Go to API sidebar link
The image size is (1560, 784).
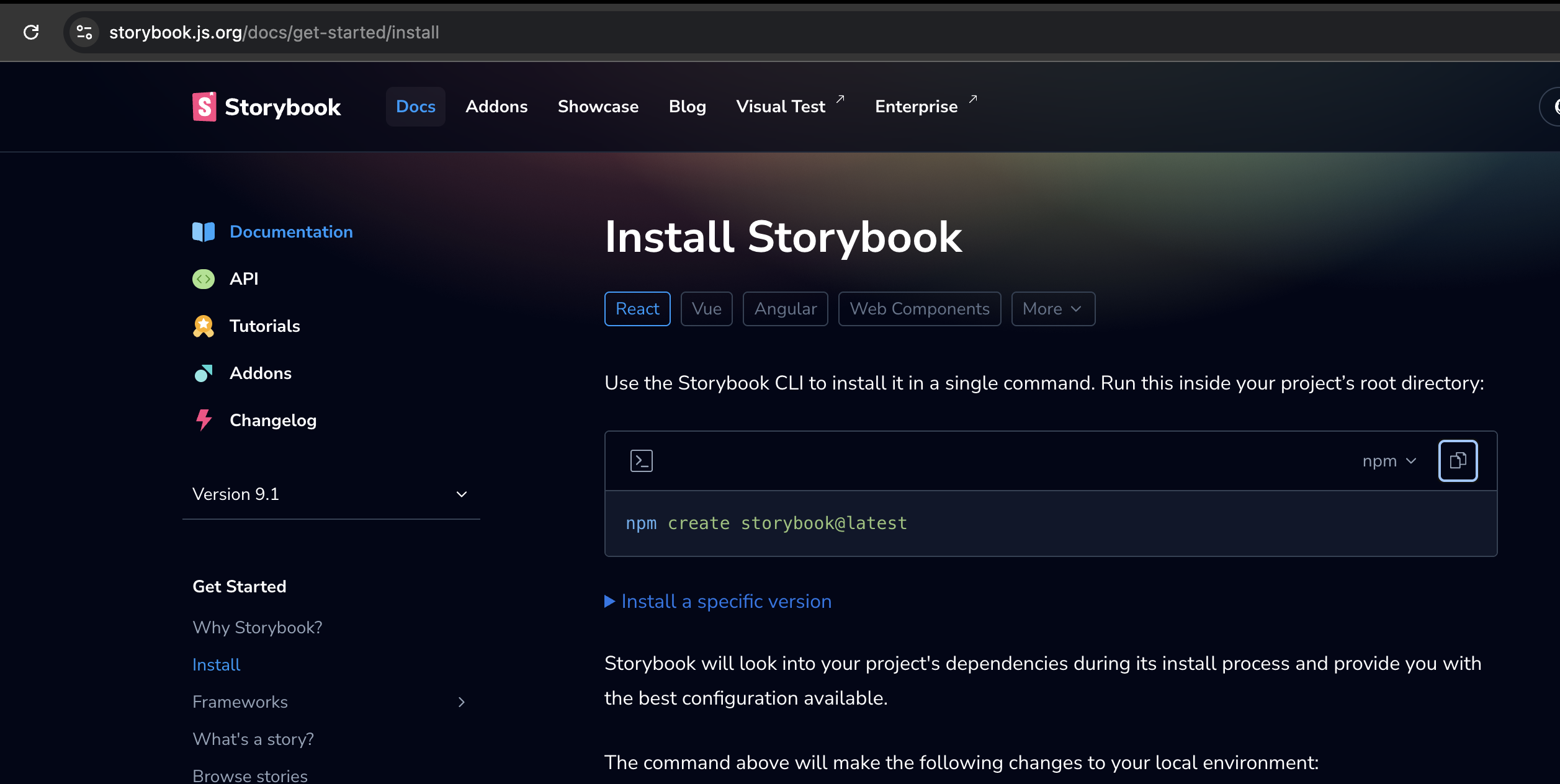[x=244, y=279]
